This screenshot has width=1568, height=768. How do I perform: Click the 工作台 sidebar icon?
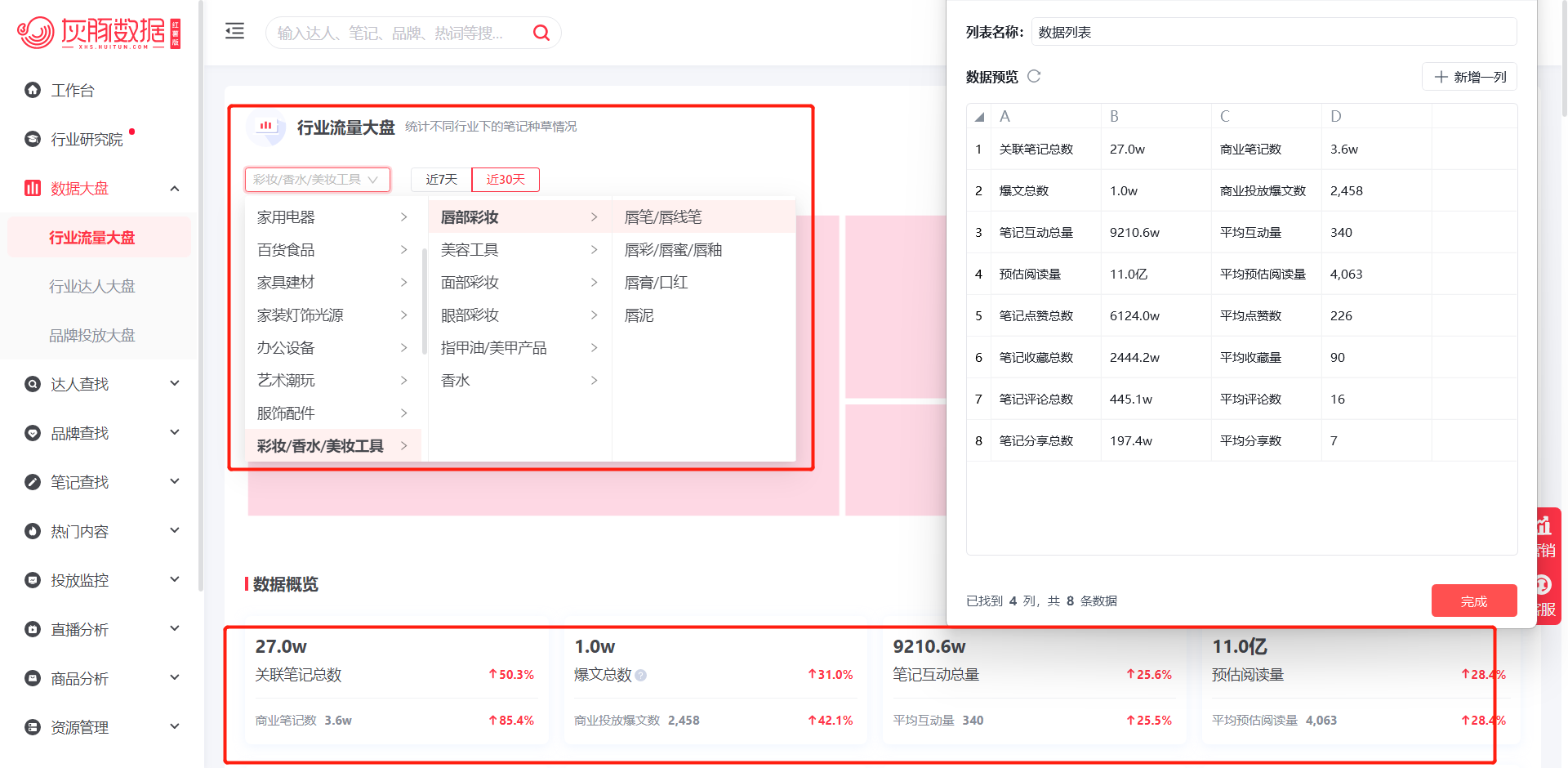pos(33,90)
